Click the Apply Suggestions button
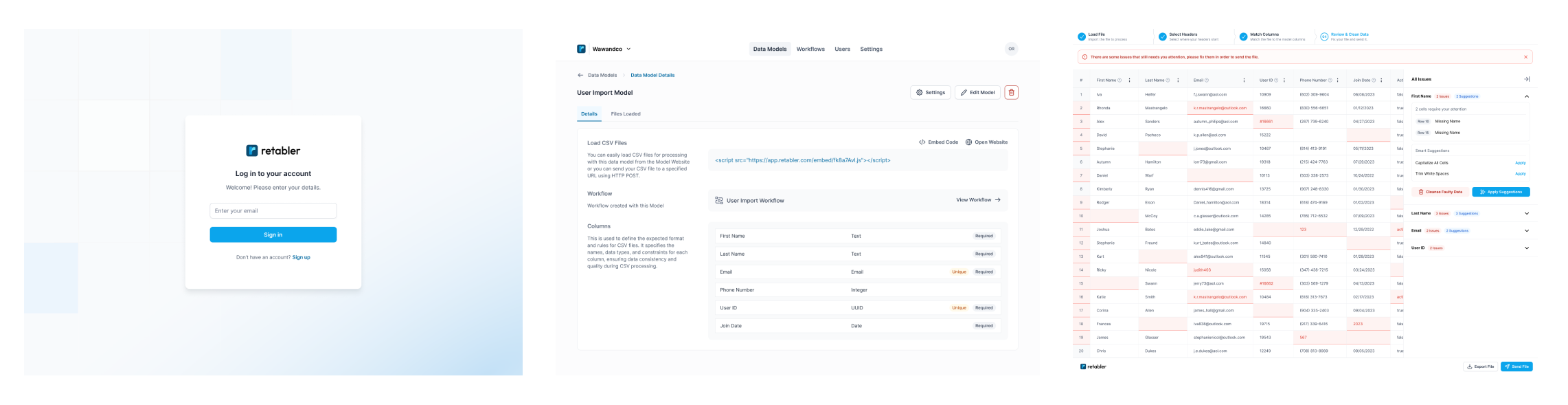This screenshot has width=1568, height=405. pyautogui.click(x=1501, y=192)
